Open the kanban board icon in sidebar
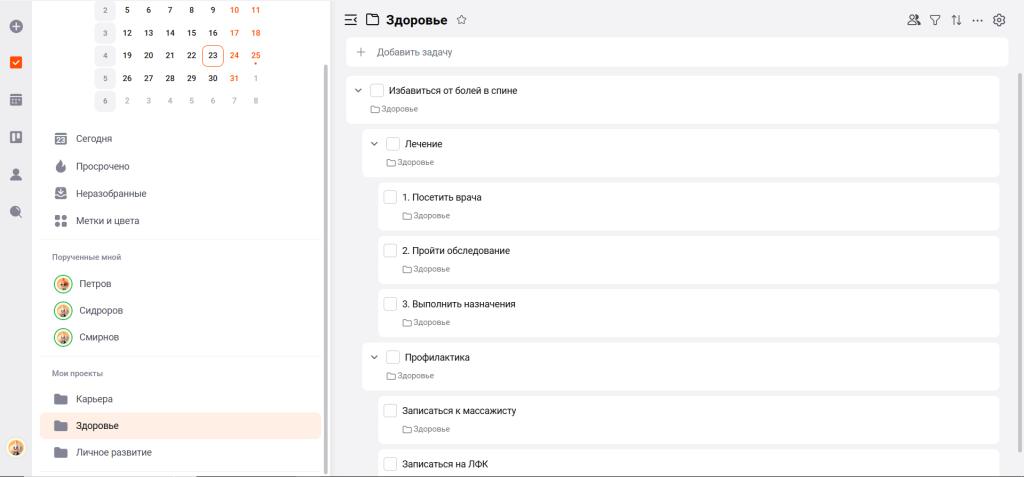This screenshot has width=1024, height=477. tap(16, 137)
